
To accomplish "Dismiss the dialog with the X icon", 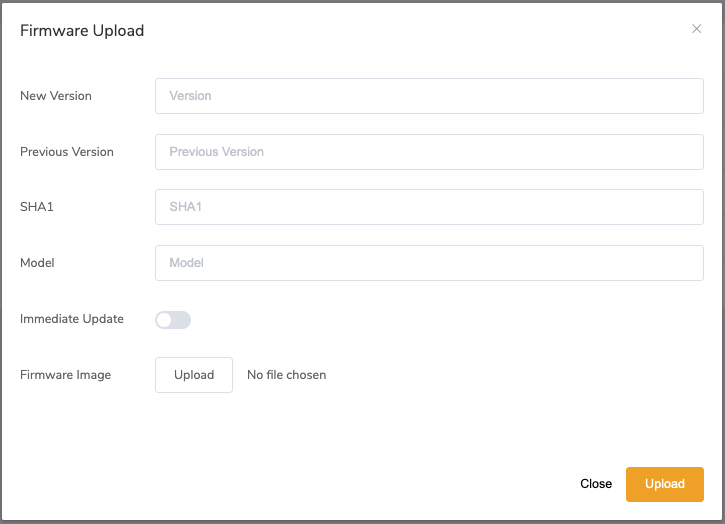I will (696, 29).
